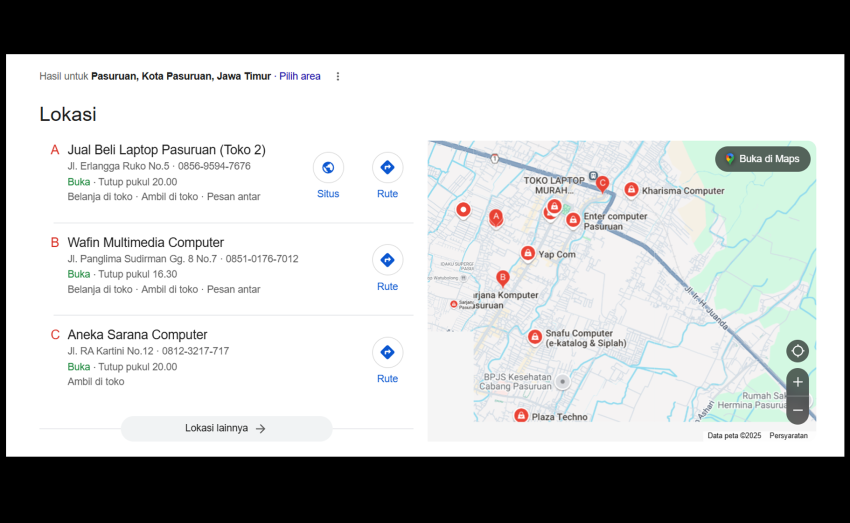Screen dimensions: 850x523
Task: Click the address text Jl. Erlangga Ruko No.5
Action: [118, 166]
